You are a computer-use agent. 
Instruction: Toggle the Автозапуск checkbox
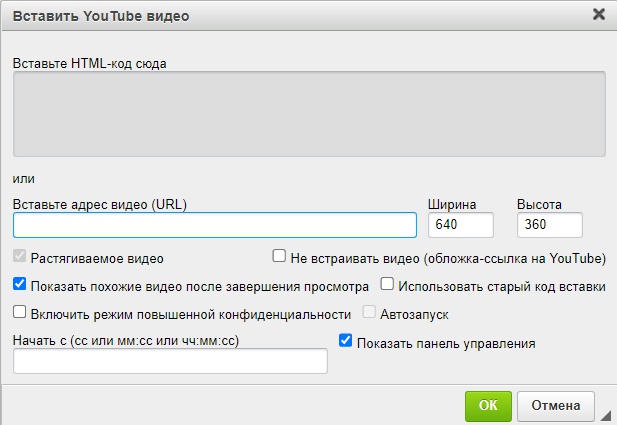tap(369, 312)
